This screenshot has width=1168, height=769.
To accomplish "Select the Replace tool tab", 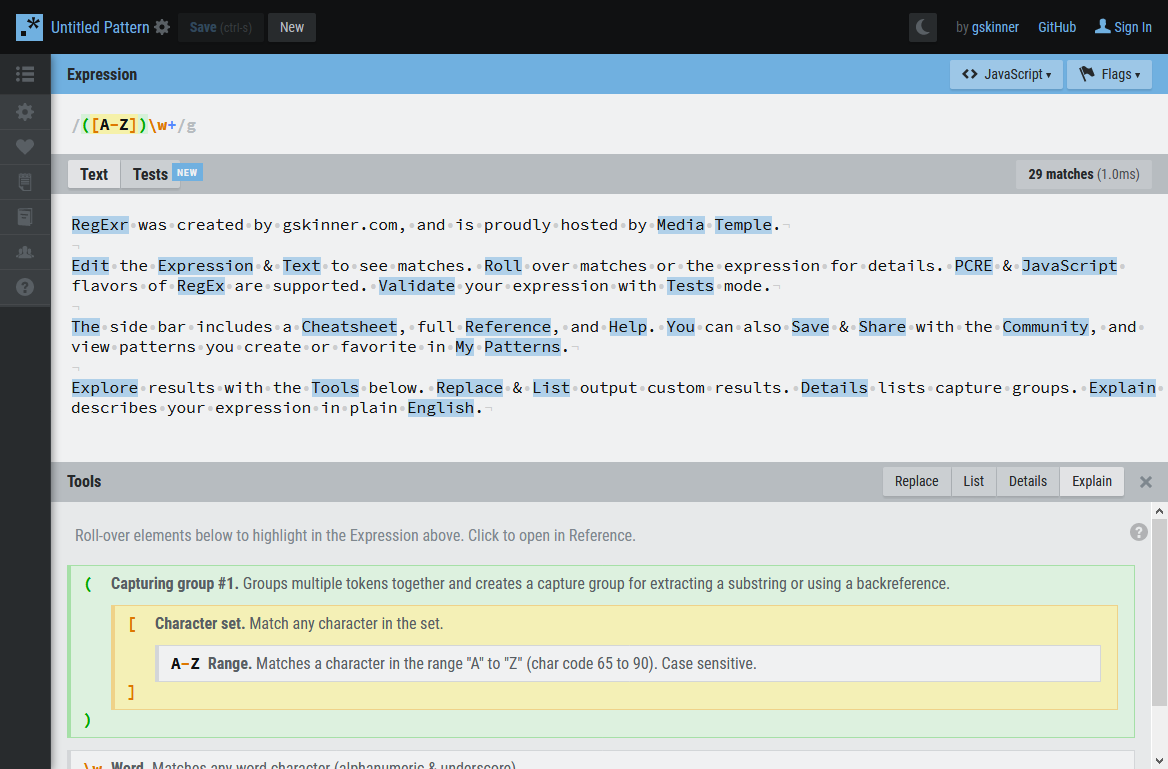I will click(916, 481).
